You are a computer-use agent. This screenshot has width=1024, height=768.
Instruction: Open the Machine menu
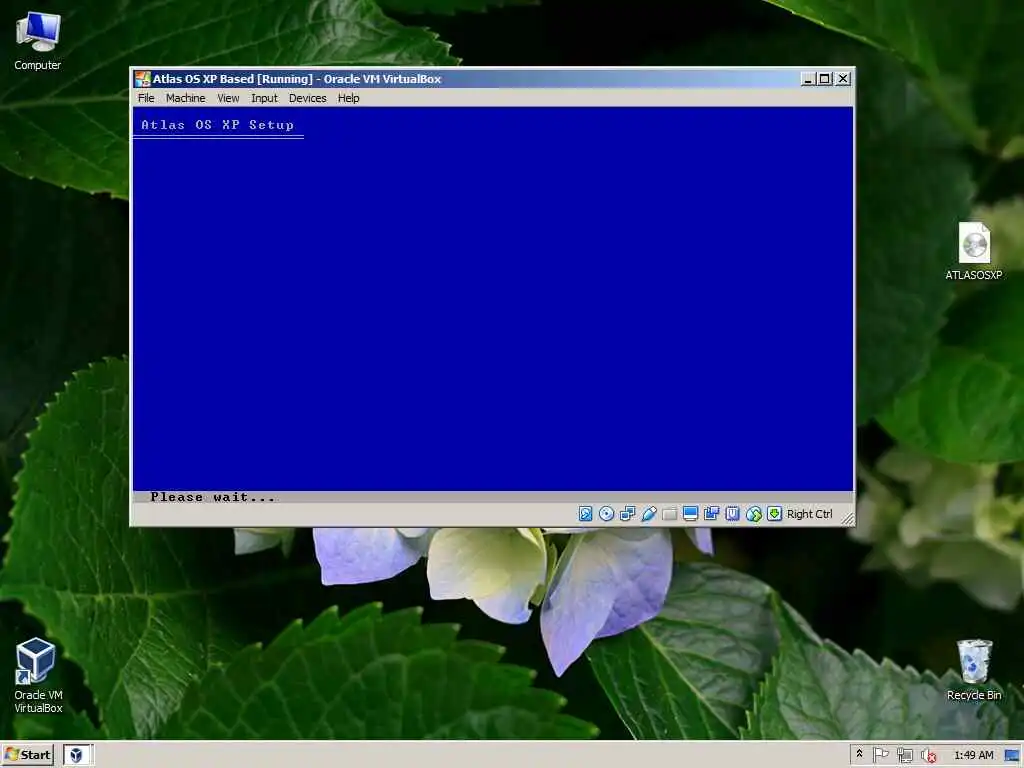click(x=185, y=98)
